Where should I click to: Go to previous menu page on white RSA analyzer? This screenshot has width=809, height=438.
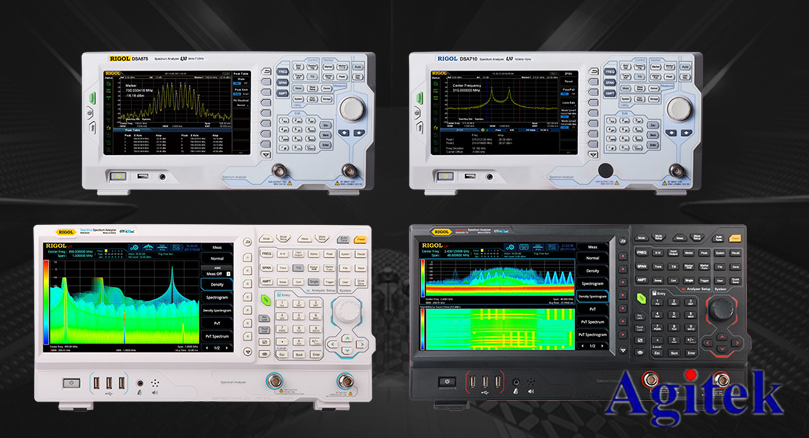[x=207, y=348]
